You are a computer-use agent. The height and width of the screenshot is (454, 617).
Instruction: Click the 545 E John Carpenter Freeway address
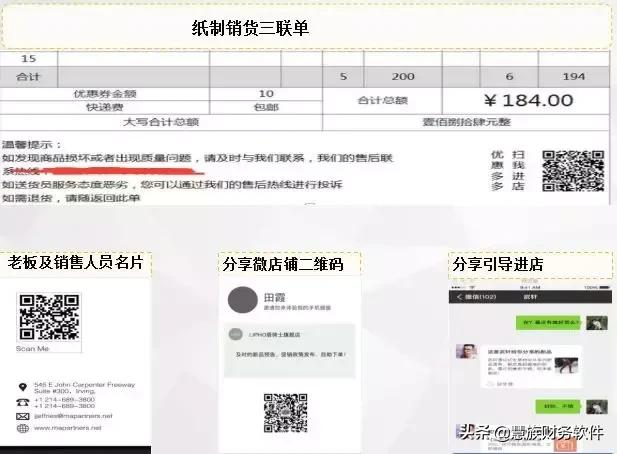(84, 388)
